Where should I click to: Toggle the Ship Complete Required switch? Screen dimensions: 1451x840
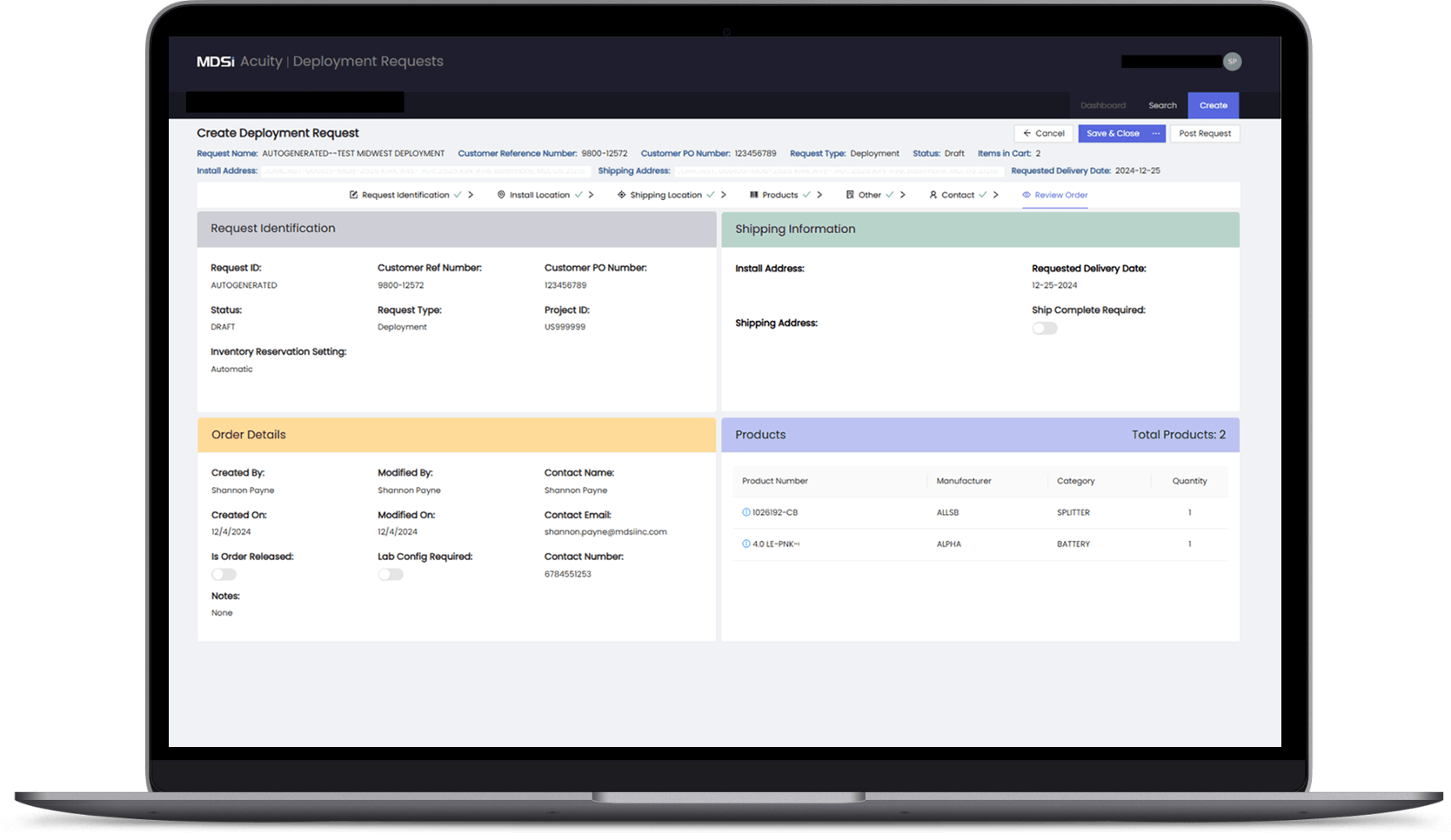click(x=1045, y=329)
